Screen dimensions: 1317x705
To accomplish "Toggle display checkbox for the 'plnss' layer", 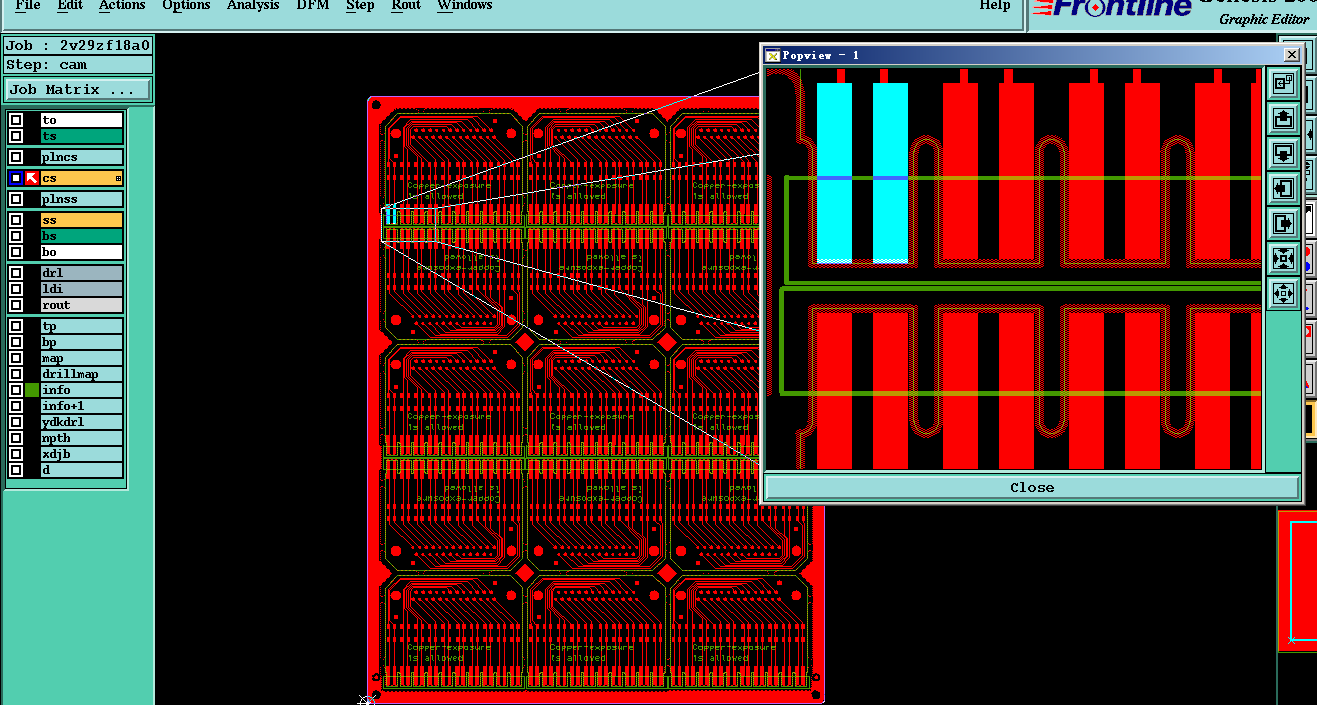I will pyautogui.click(x=16, y=199).
